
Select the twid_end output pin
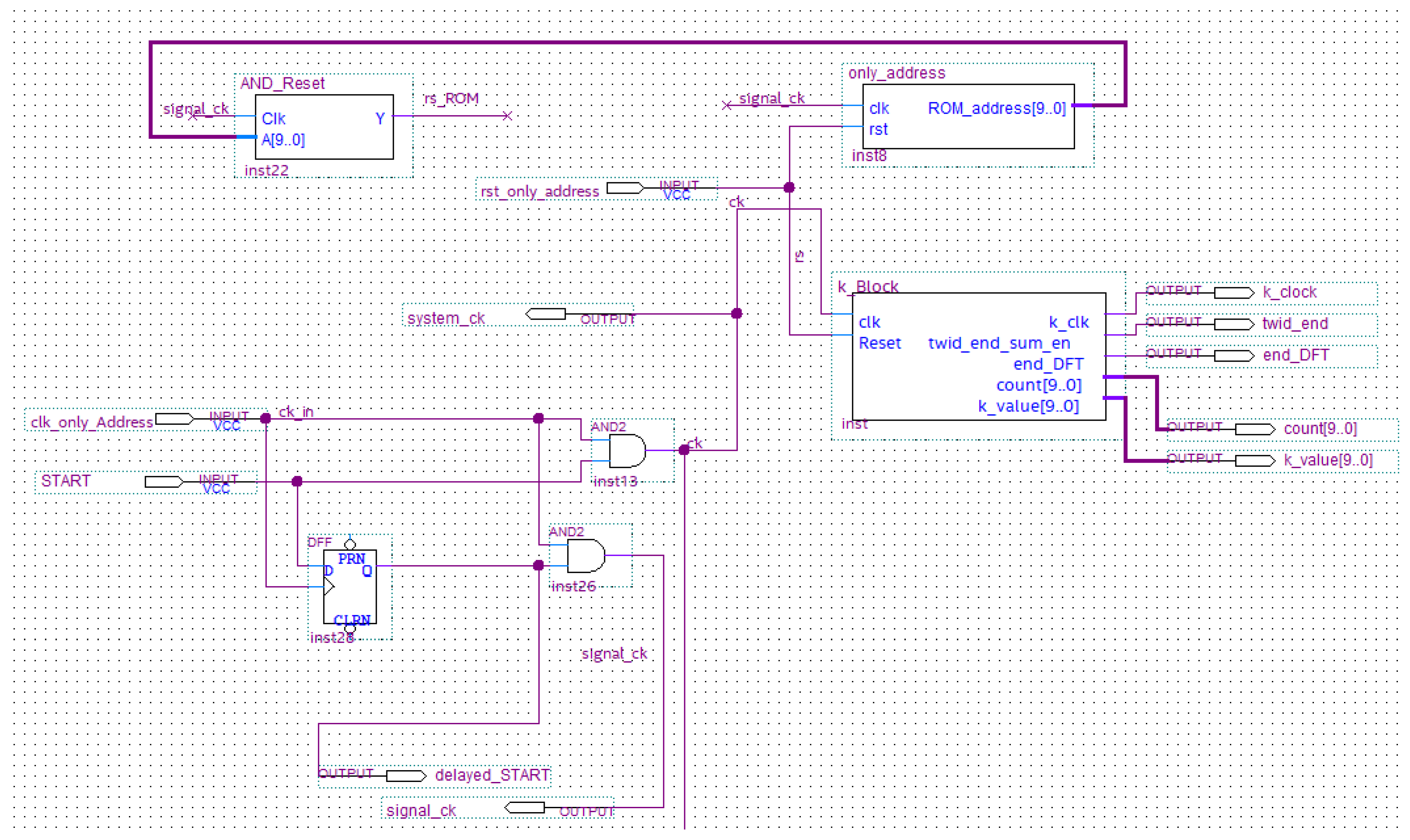click(x=1234, y=324)
